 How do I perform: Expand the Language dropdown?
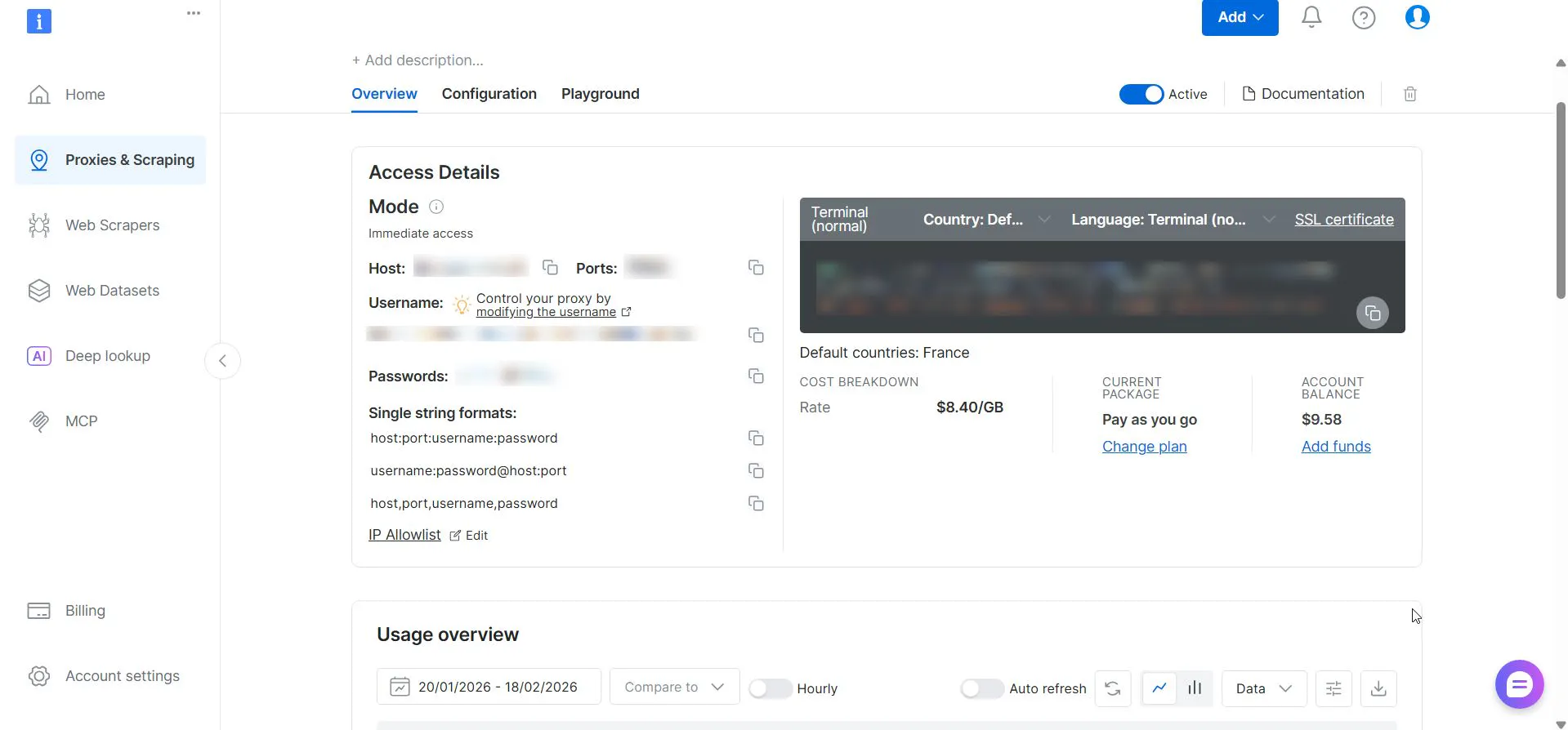1173,220
